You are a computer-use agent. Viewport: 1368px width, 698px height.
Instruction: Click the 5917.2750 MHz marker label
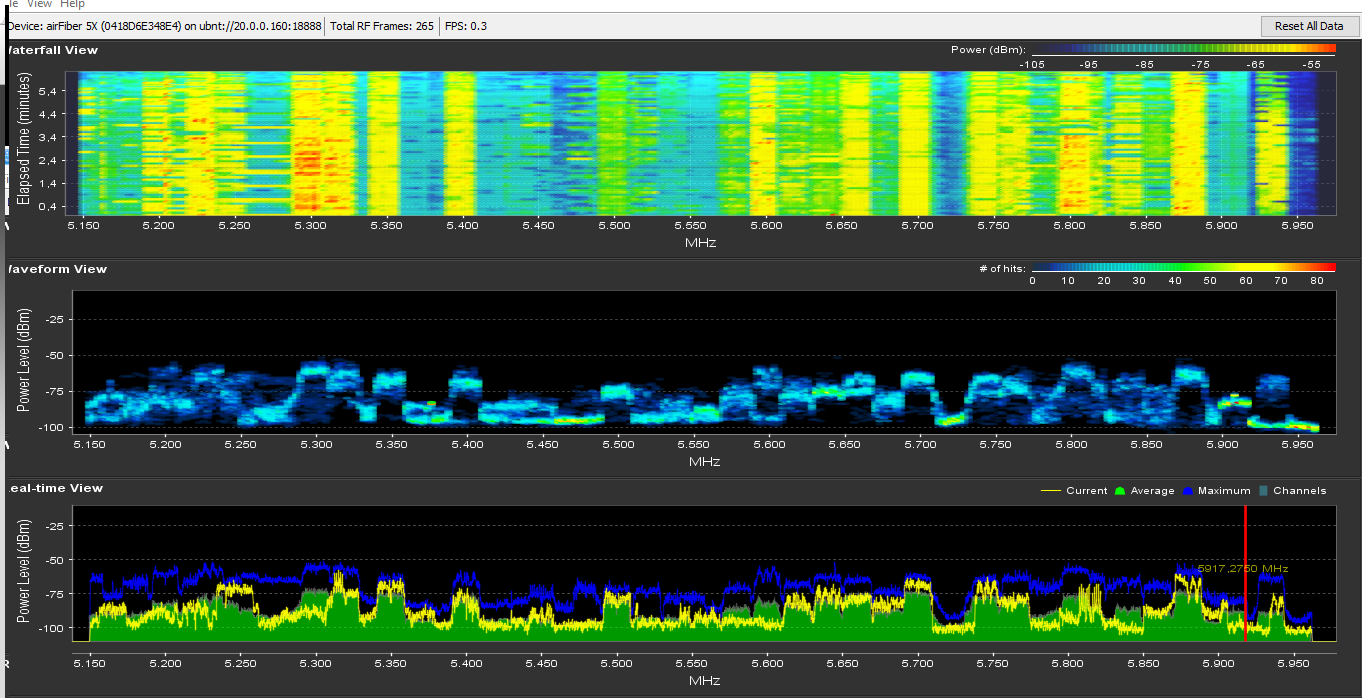[1242, 569]
